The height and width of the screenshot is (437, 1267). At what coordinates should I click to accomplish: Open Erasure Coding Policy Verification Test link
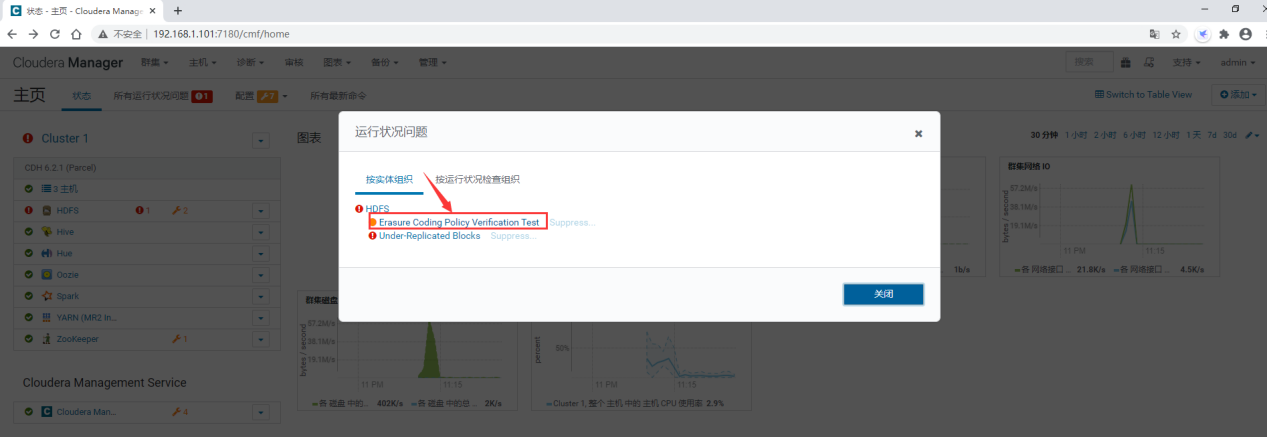tap(459, 222)
